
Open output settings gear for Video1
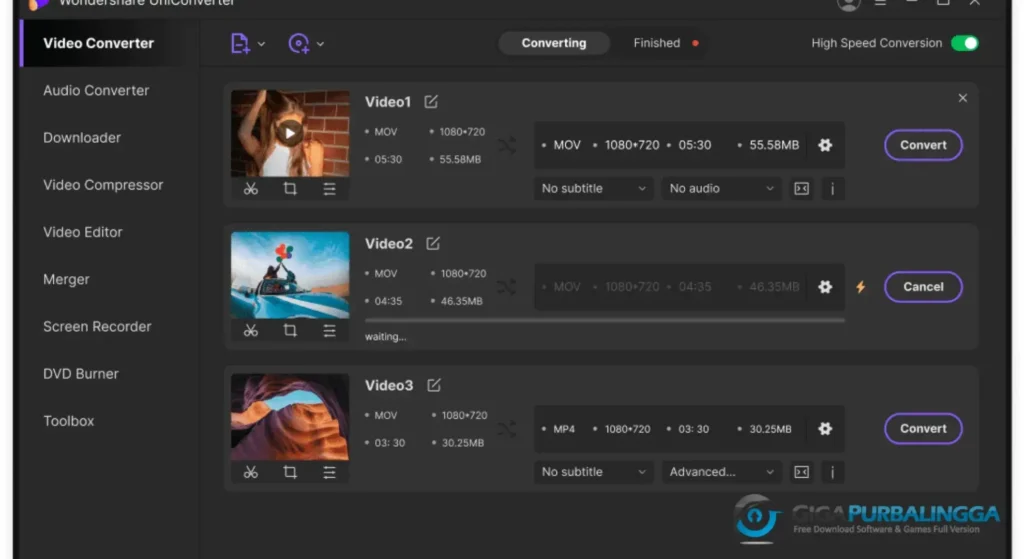tap(825, 145)
